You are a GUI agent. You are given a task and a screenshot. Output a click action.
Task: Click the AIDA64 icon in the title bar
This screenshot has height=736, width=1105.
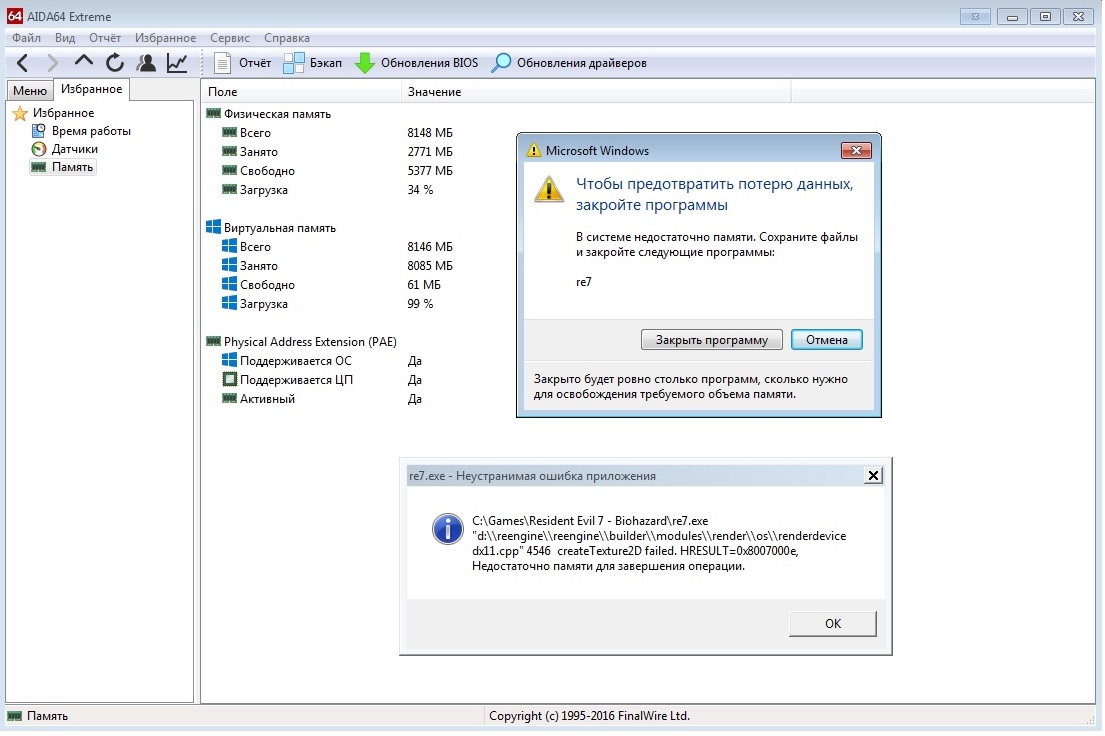point(14,16)
